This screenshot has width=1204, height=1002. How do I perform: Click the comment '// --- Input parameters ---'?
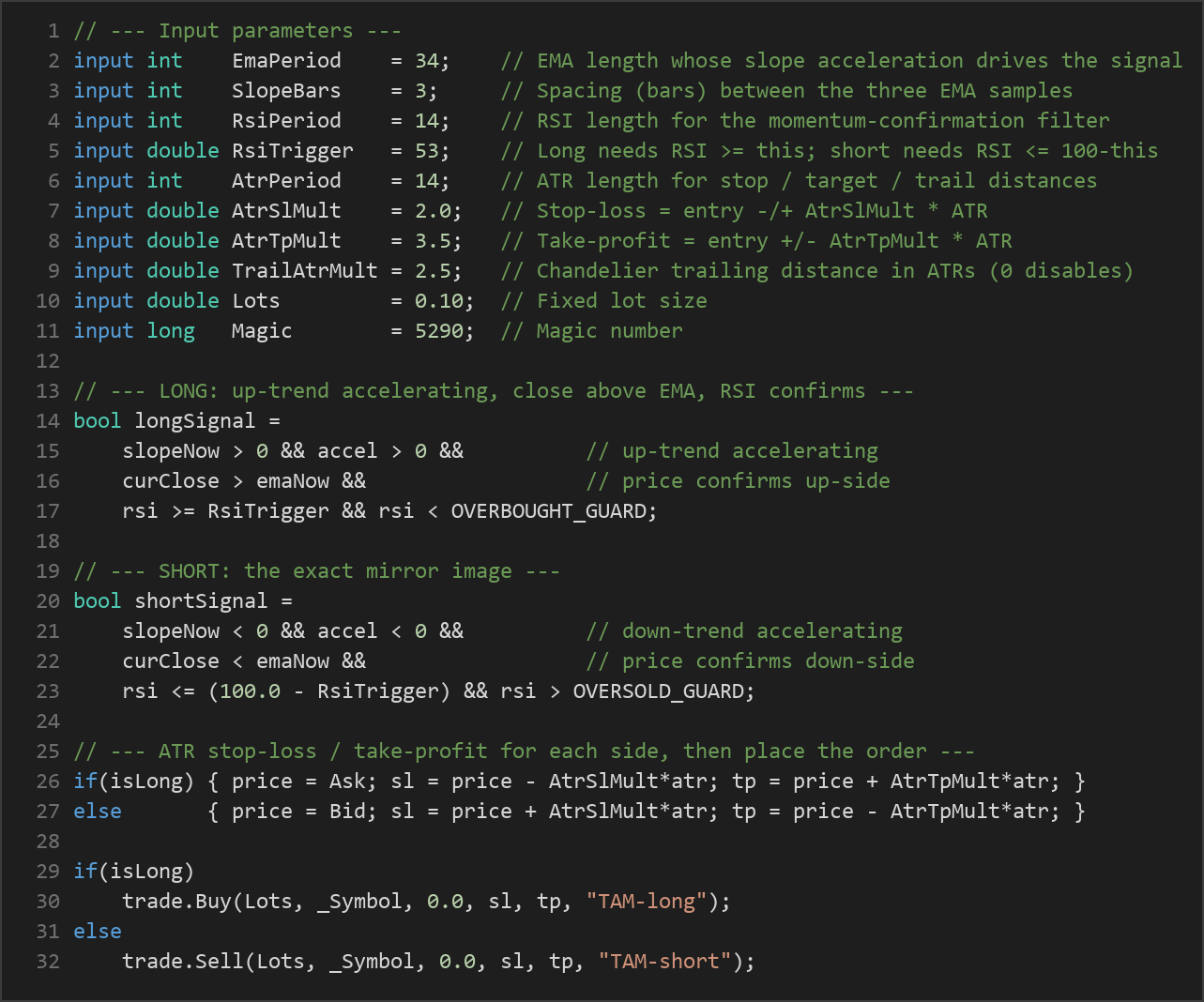pos(237,31)
